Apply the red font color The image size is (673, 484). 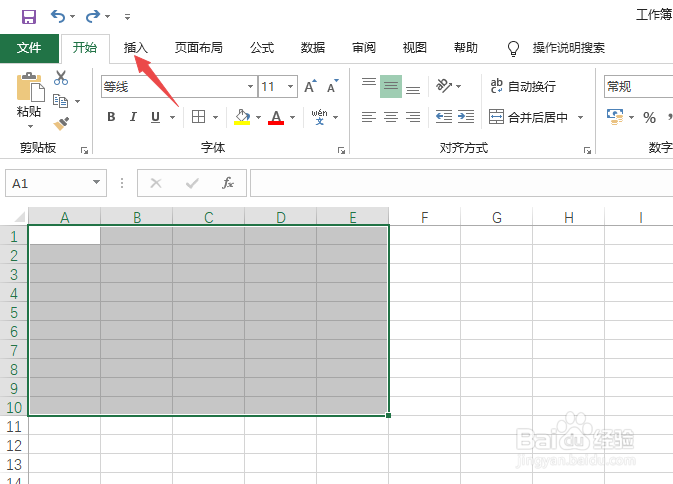[276, 117]
